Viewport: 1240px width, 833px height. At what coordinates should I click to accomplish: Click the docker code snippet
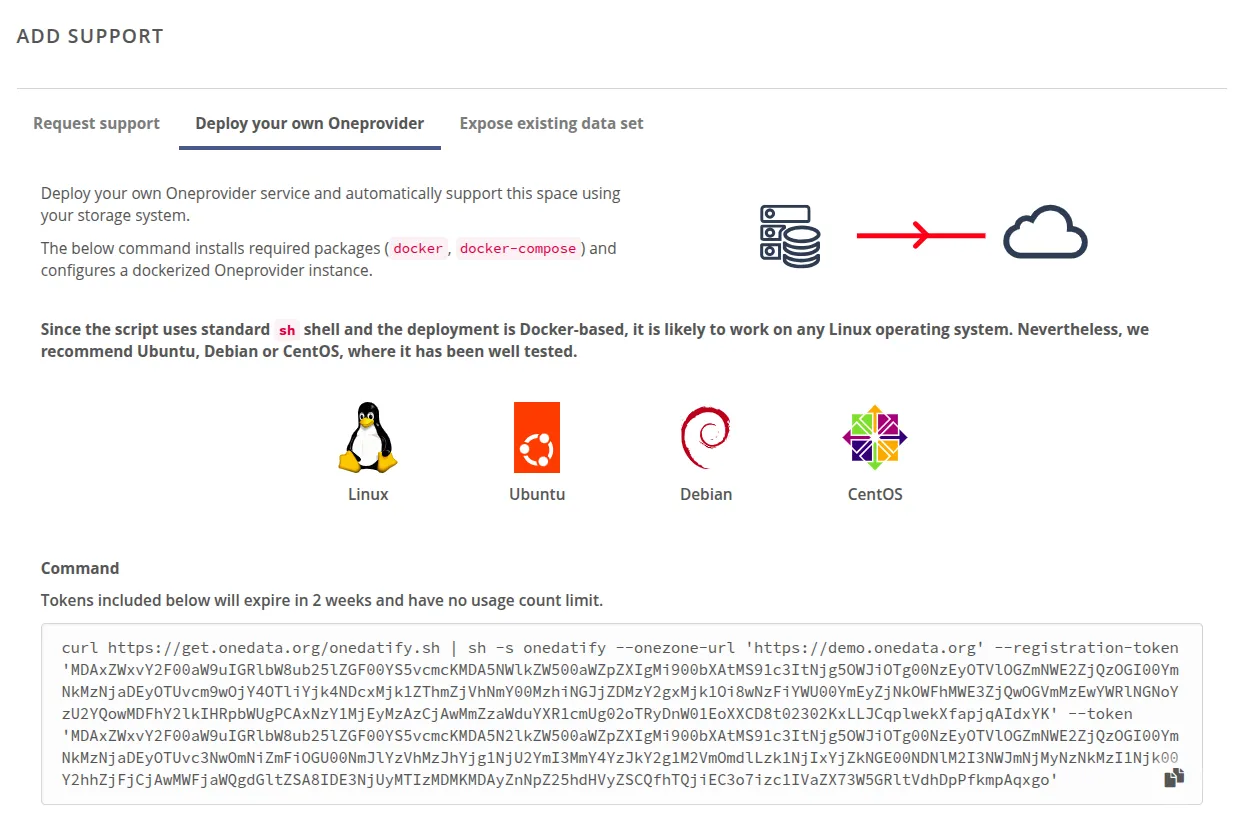(x=417, y=248)
